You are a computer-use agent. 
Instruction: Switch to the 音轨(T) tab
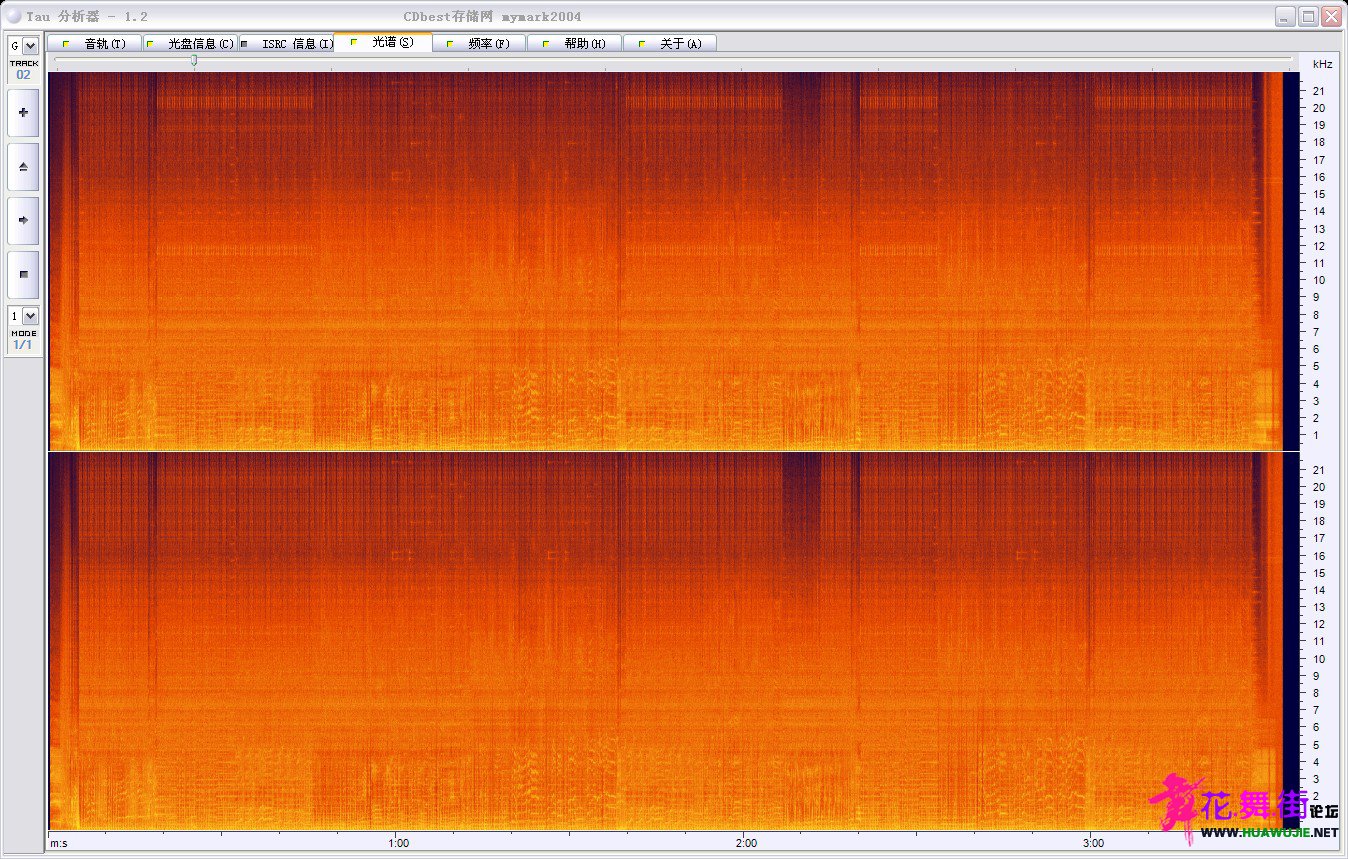94,43
